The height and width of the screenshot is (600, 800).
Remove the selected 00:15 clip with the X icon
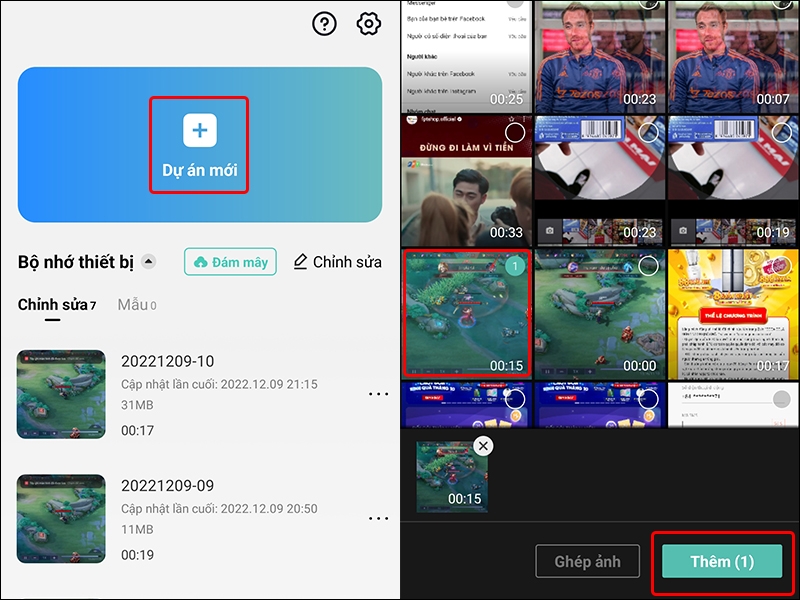click(x=481, y=444)
